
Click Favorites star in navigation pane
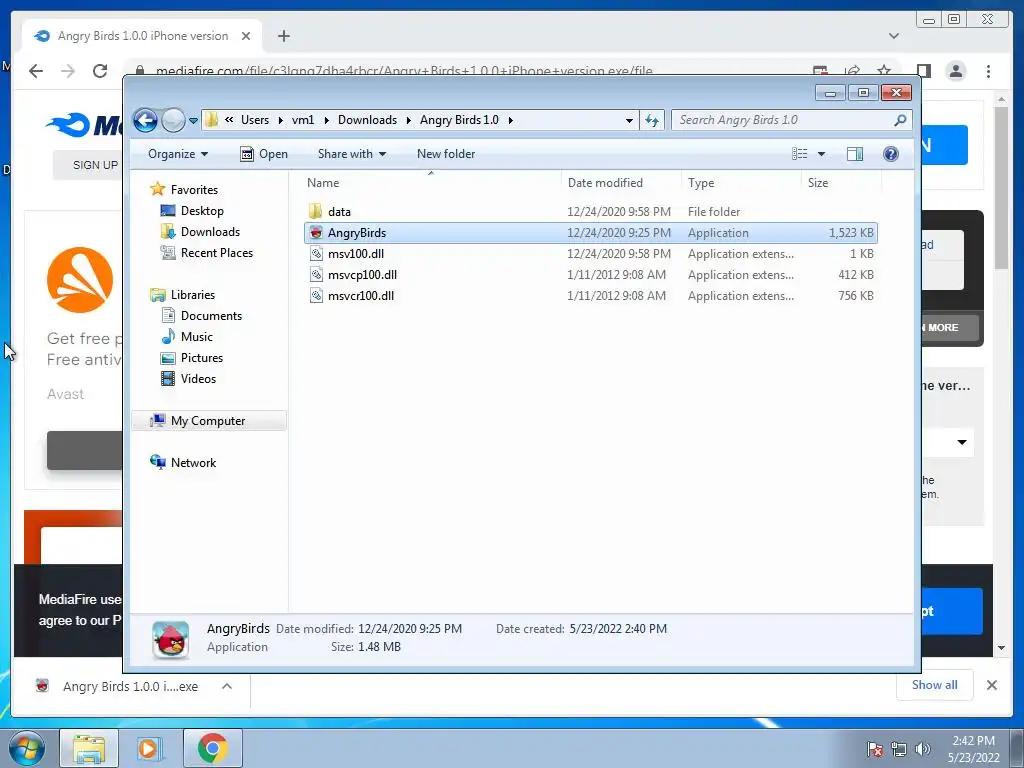(157, 189)
